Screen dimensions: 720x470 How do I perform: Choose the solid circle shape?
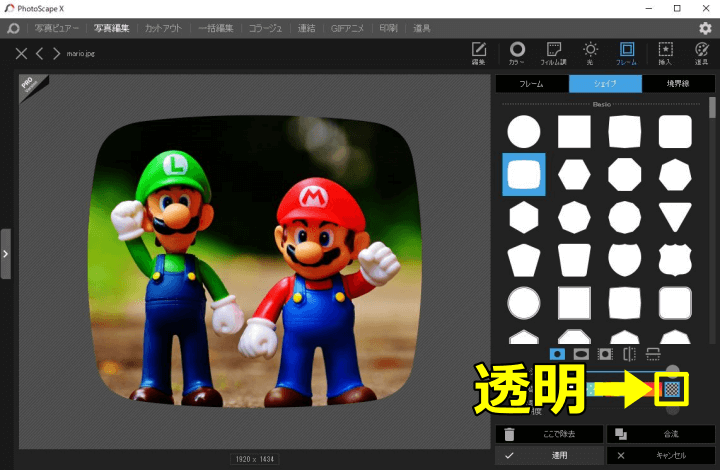coord(523,132)
